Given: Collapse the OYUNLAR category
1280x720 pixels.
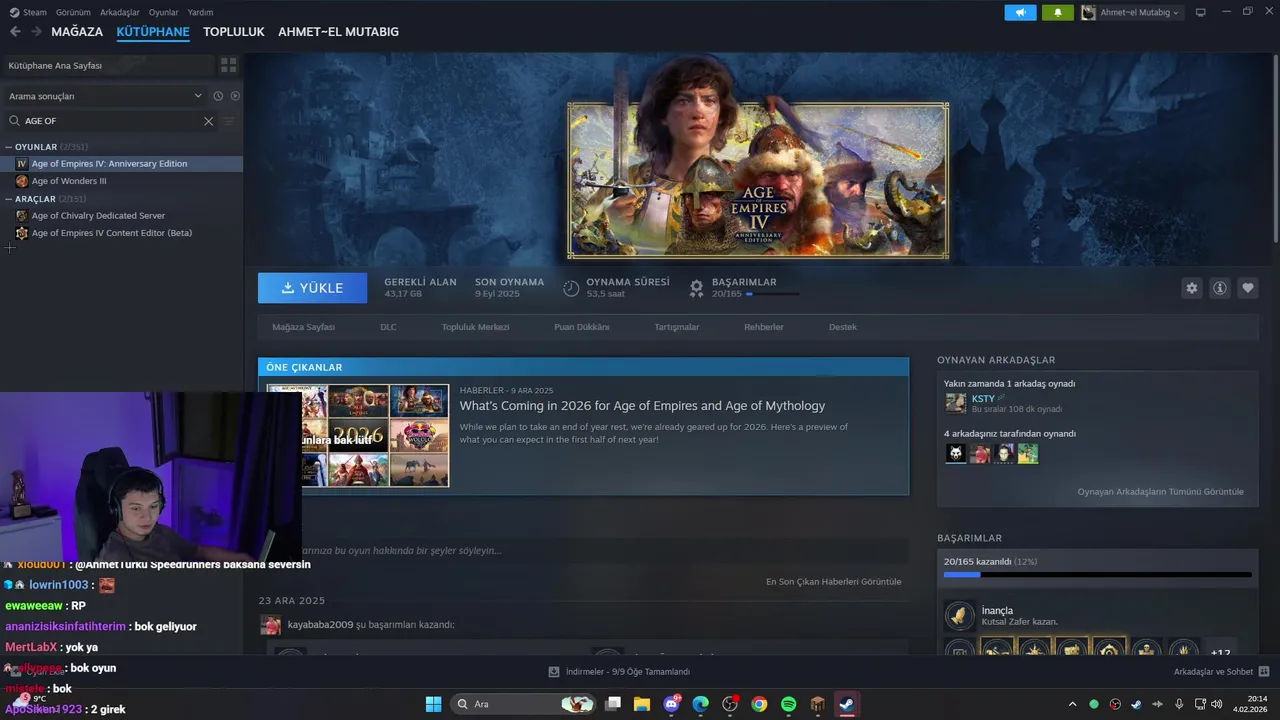Looking at the screenshot, I should (8, 147).
